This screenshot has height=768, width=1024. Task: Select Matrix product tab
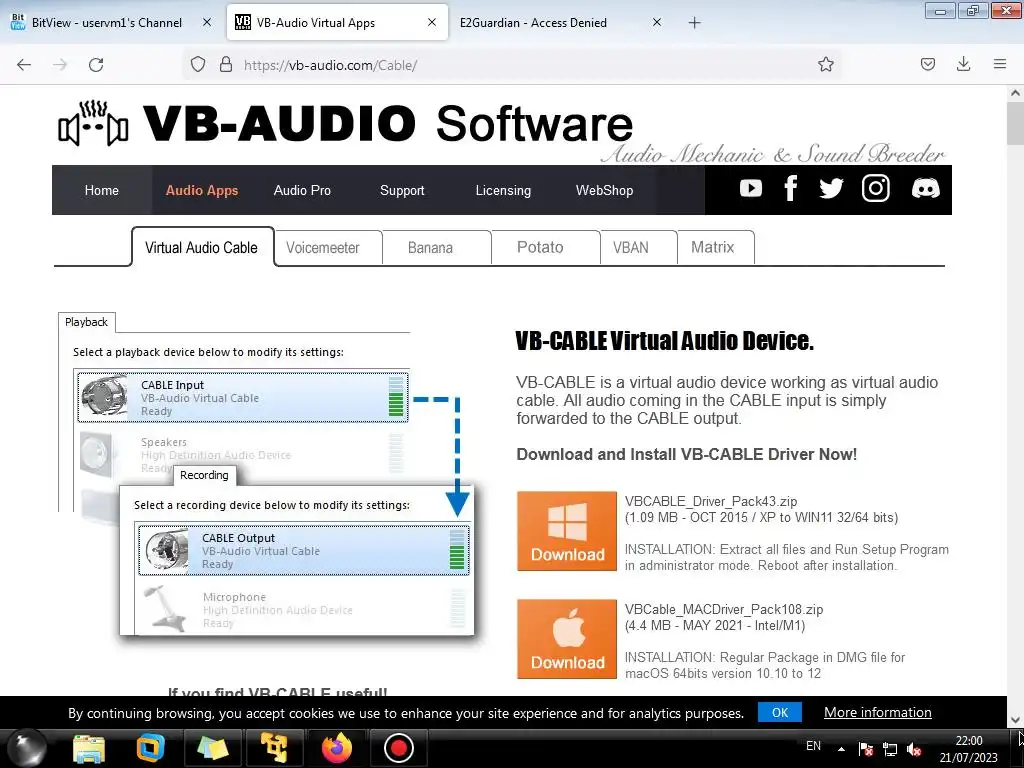click(x=712, y=248)
